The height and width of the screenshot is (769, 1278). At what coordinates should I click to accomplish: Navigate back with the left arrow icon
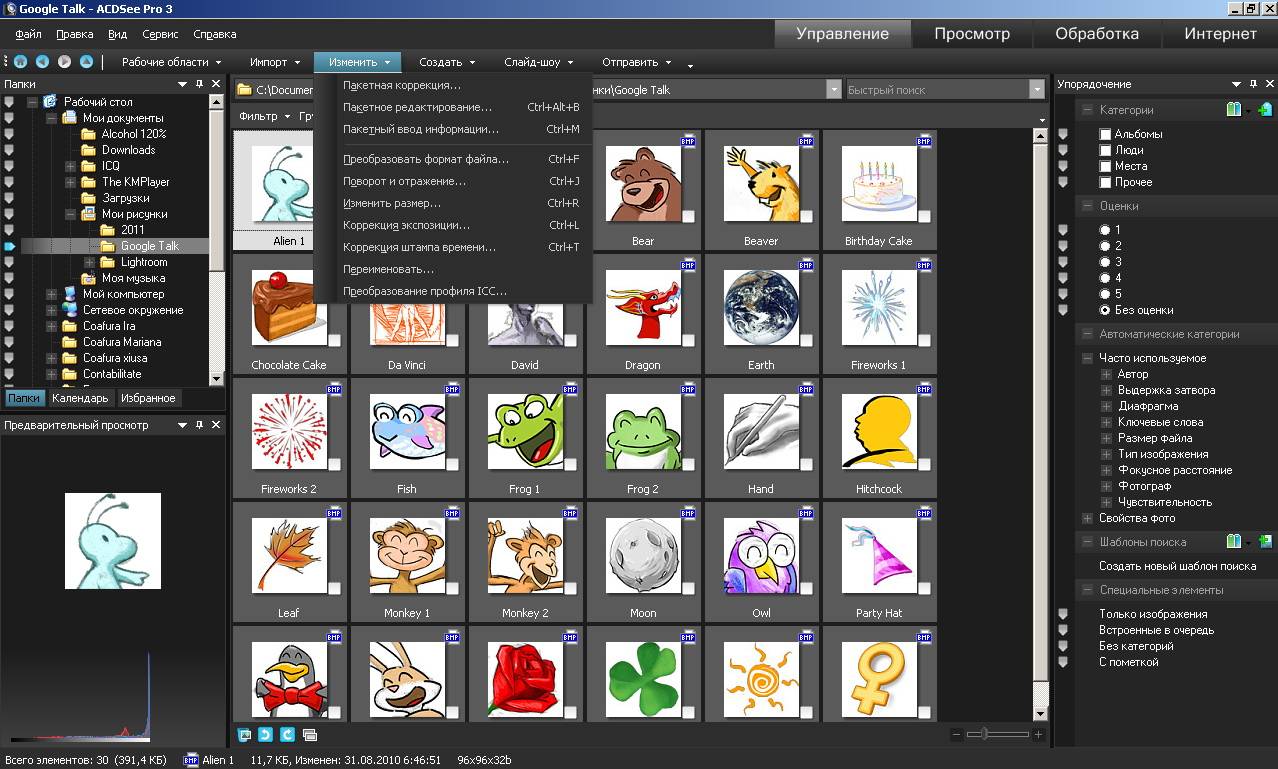pyautogui.click(x=42, y=62)
